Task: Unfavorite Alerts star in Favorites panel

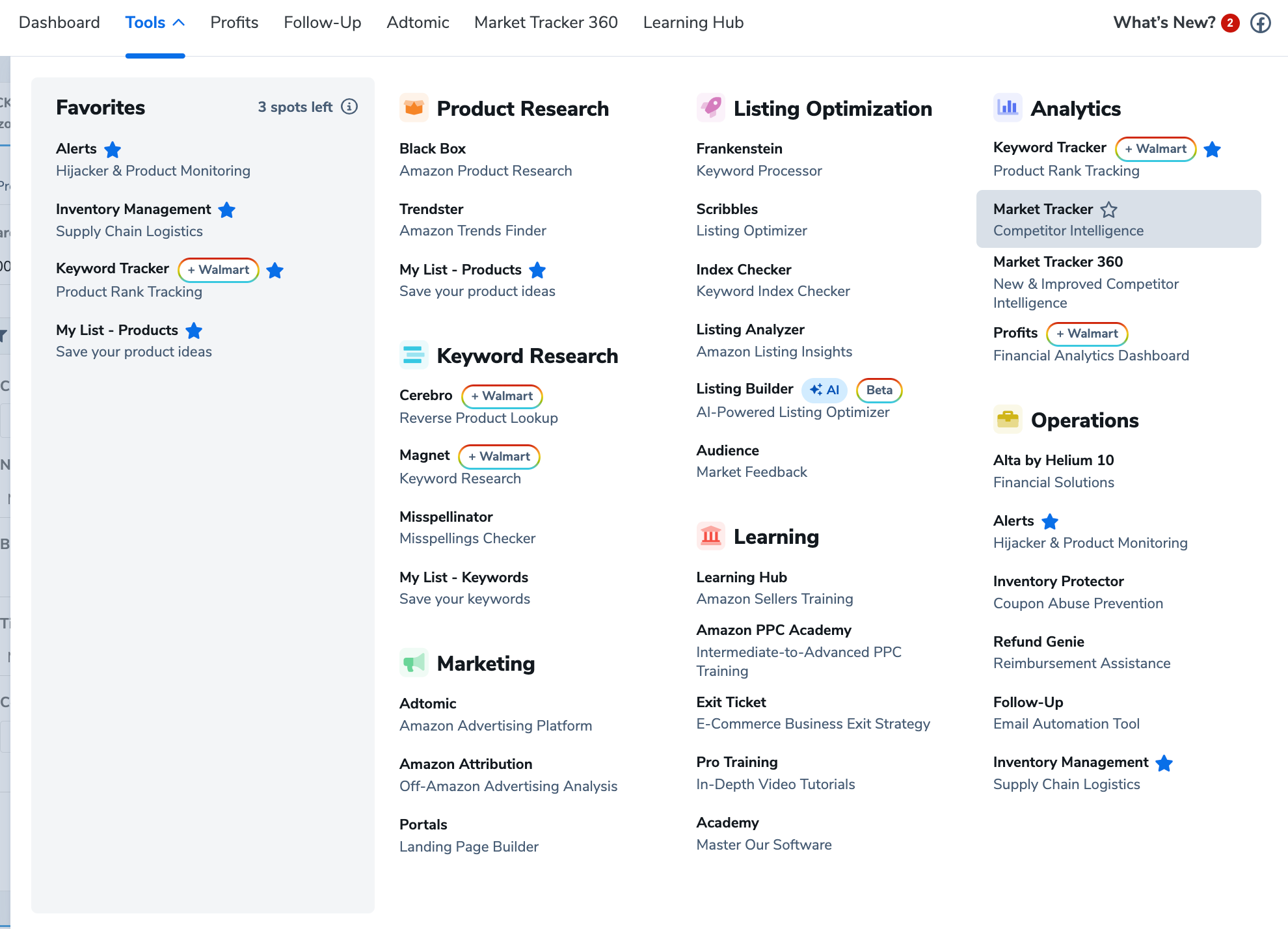Action: [113, 150]
